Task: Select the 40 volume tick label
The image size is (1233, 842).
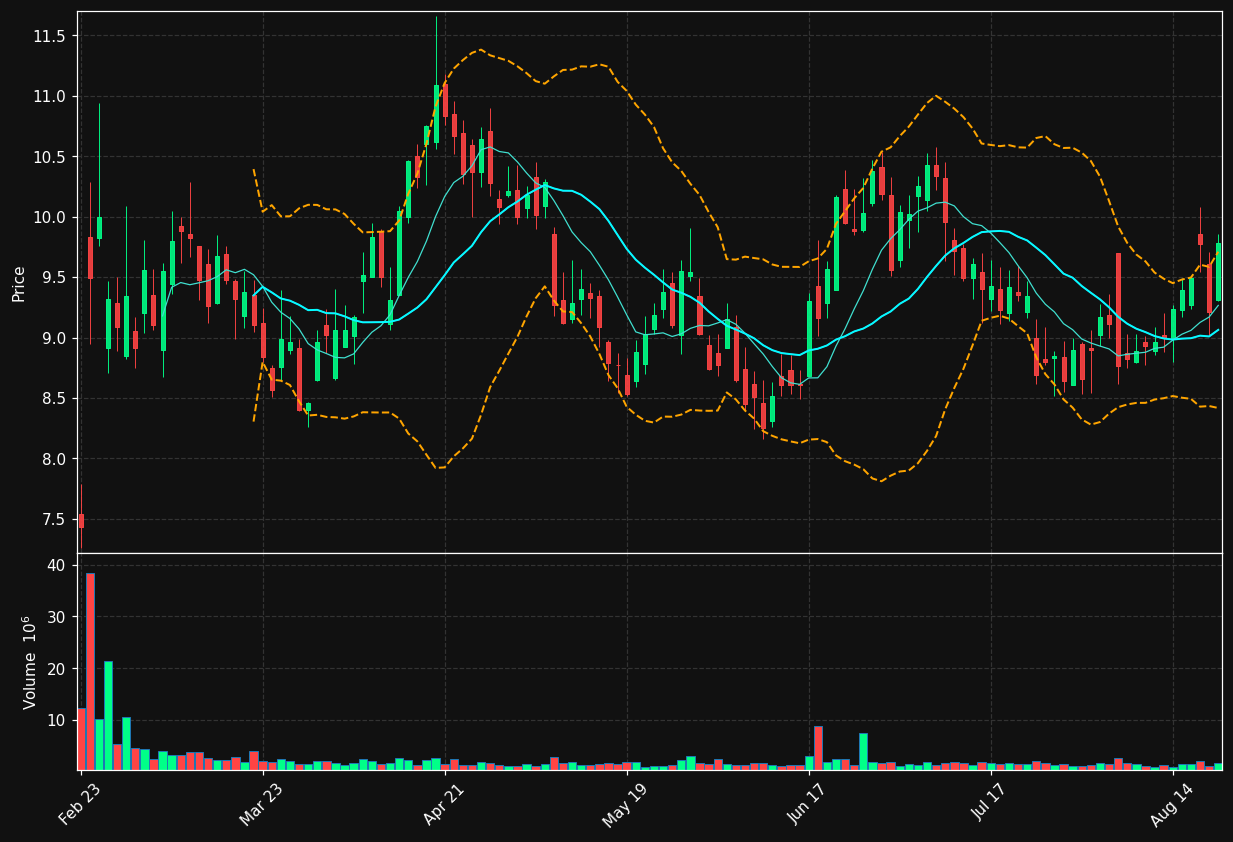Action: click(x=56, y=566)
